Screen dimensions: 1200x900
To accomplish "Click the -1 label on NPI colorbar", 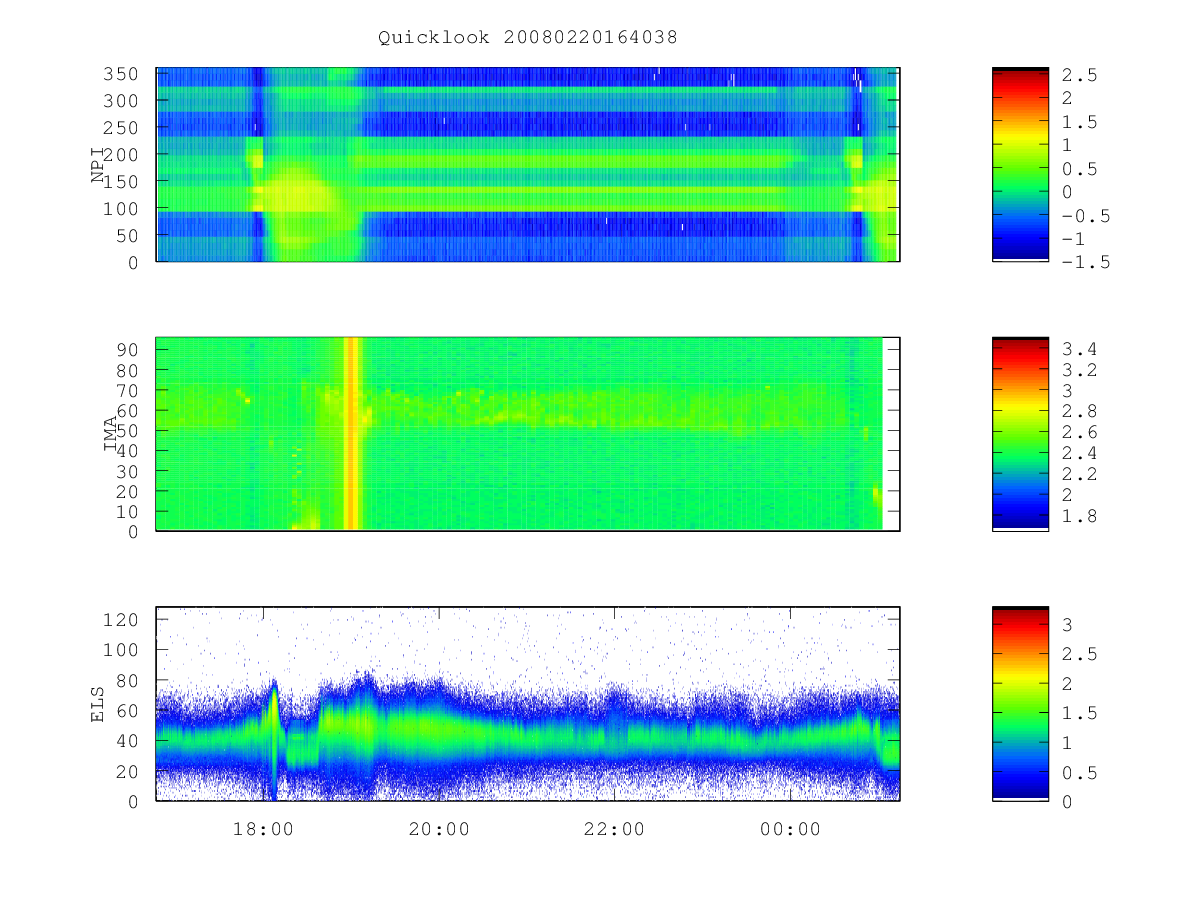I will [x=1074, y=239].
